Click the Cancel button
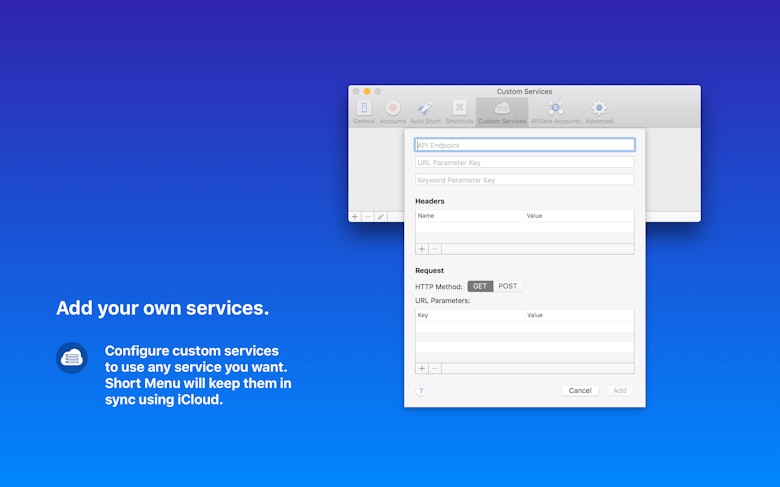 click(580, 390)
